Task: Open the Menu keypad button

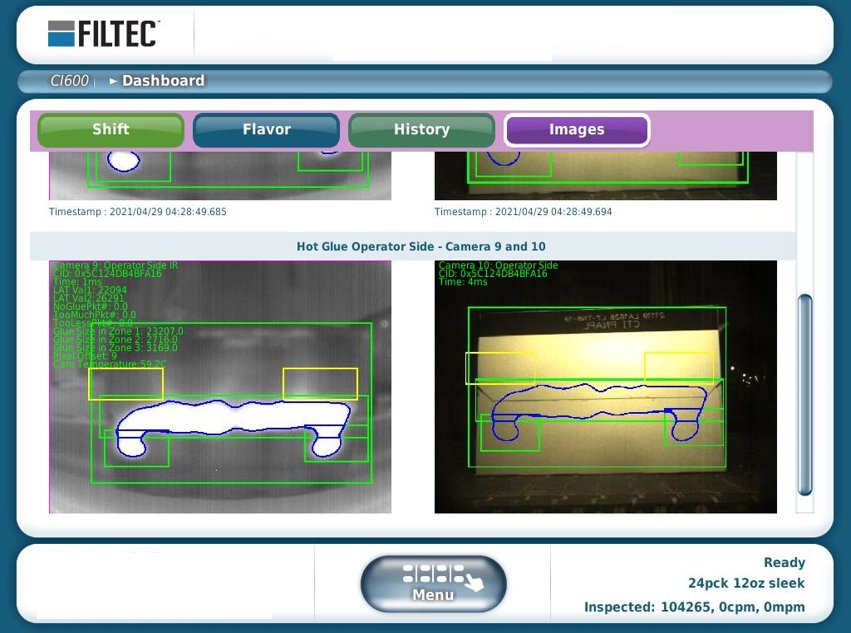Action: [432, 582]
